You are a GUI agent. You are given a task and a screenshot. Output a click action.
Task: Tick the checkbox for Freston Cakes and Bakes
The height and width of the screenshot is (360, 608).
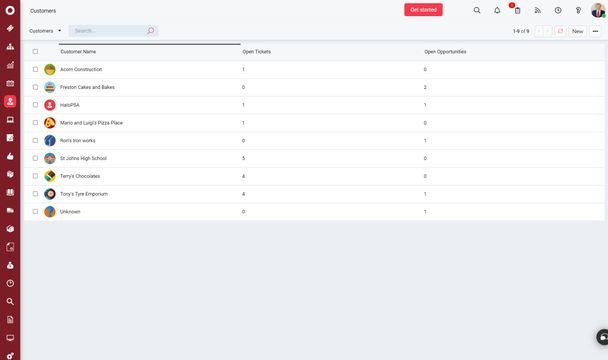tap(35, 87)
